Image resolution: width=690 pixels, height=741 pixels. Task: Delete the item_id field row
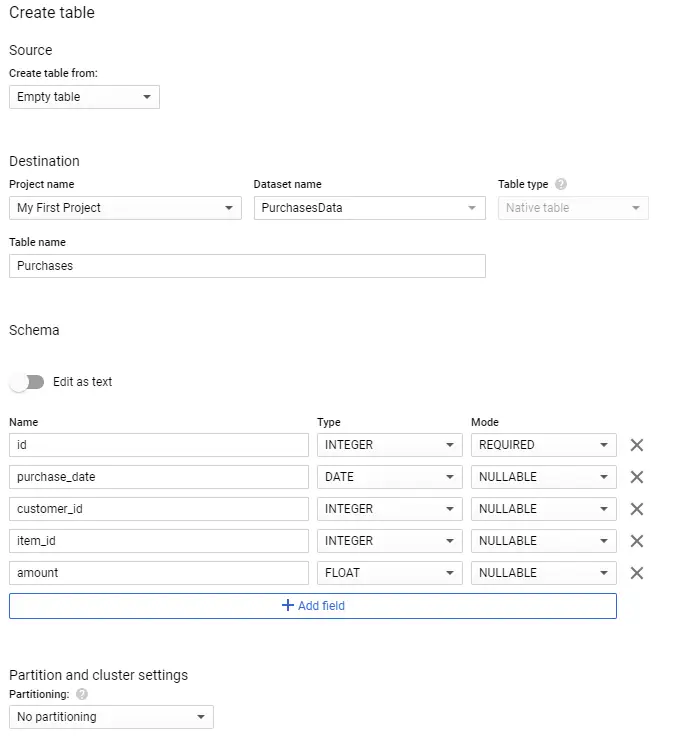point(637,541)
